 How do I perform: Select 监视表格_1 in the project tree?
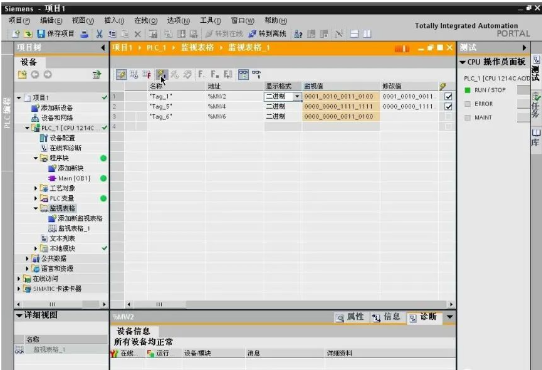(69, 229)
